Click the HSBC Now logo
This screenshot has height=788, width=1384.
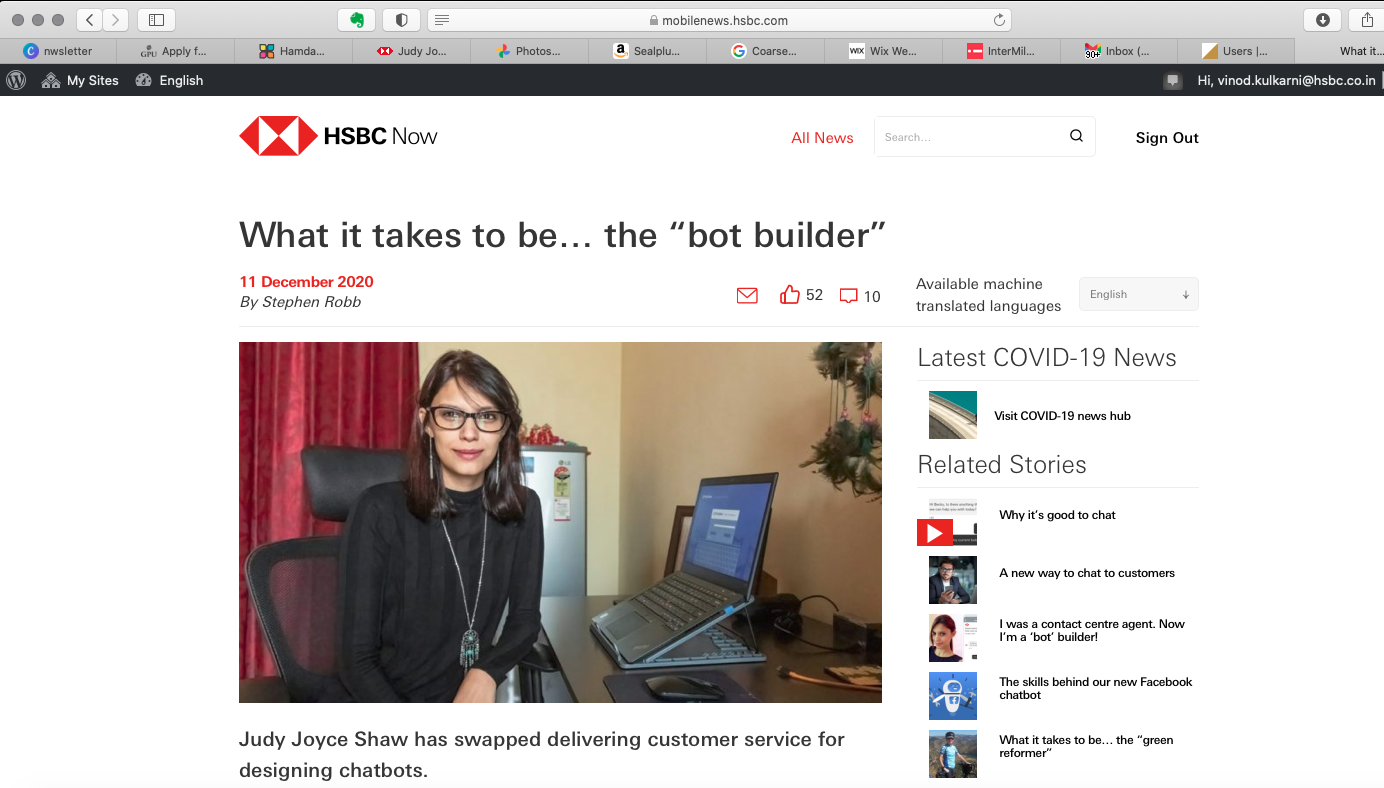[338, 136]
